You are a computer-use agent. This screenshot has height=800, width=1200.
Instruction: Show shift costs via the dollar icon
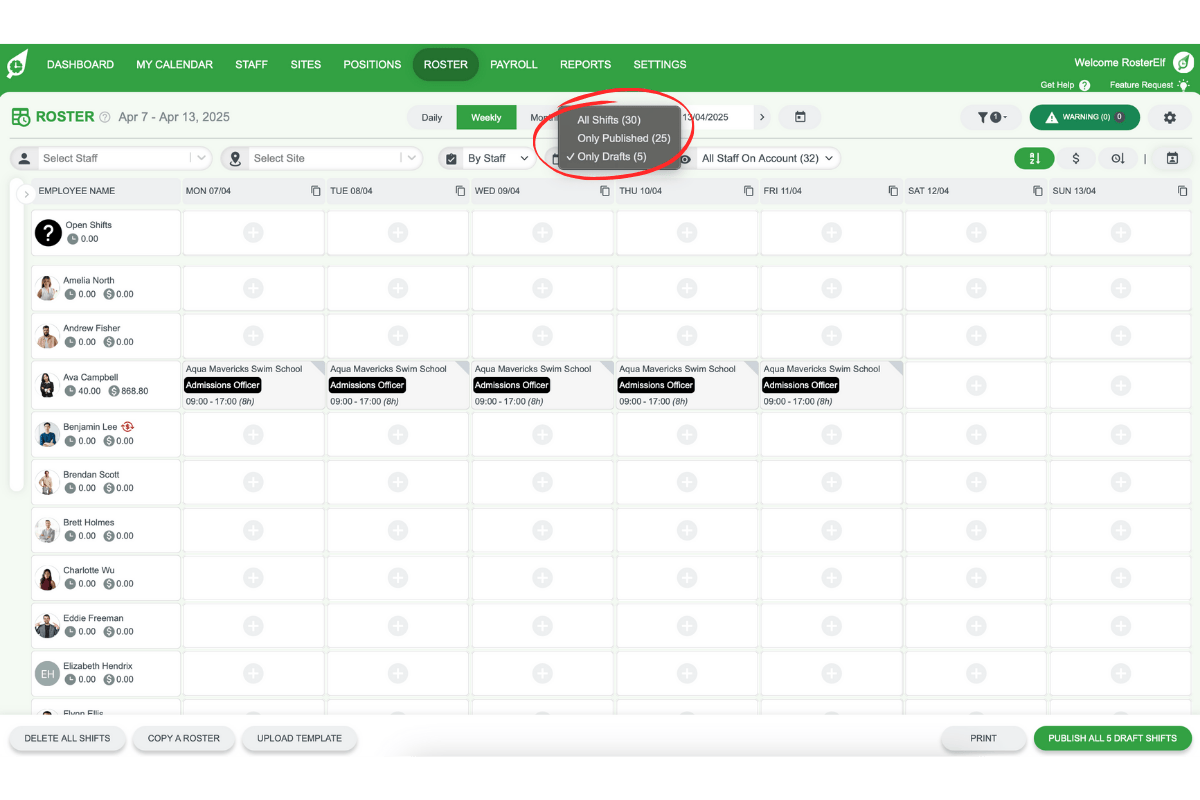pyautogui.click(x=1076, y=158)
